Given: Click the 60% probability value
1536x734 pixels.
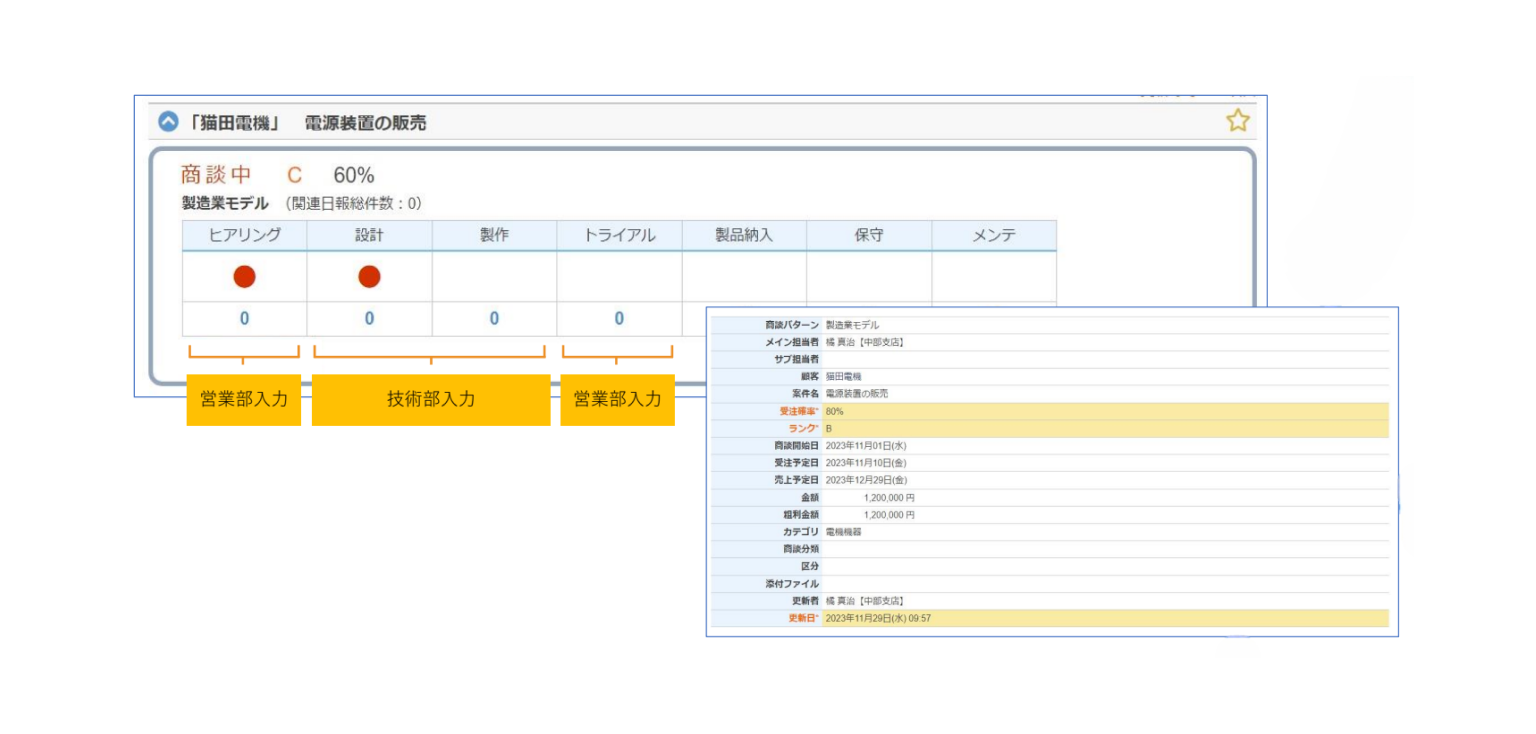Looking at the screenshot, I should (x=354, y=175).
